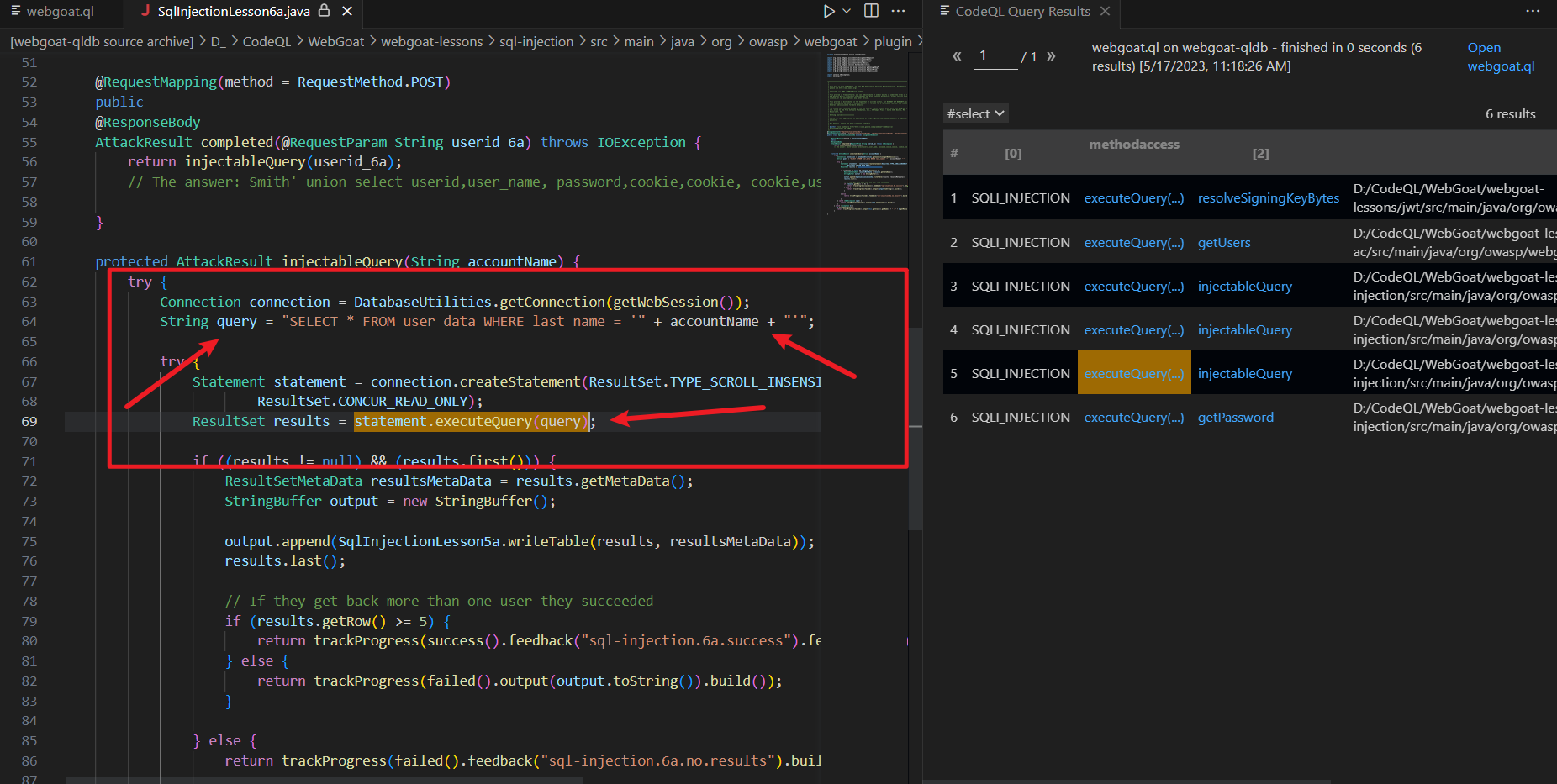Viewport: 1557px width, 784px height.
Task: Open getPassword method link
Action: coord(1235,418)
